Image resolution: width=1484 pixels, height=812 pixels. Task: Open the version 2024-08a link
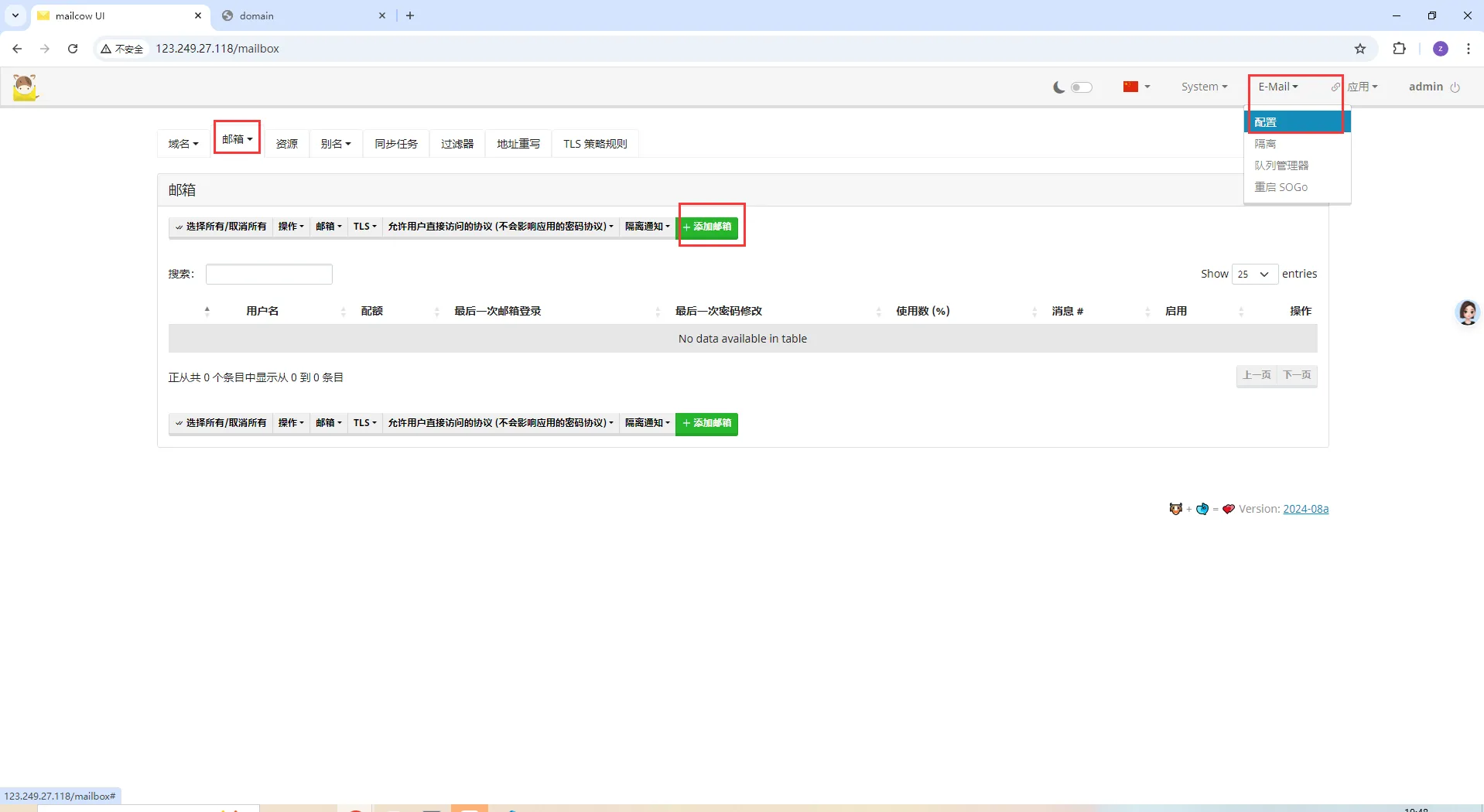click(x=1305, y=509)
